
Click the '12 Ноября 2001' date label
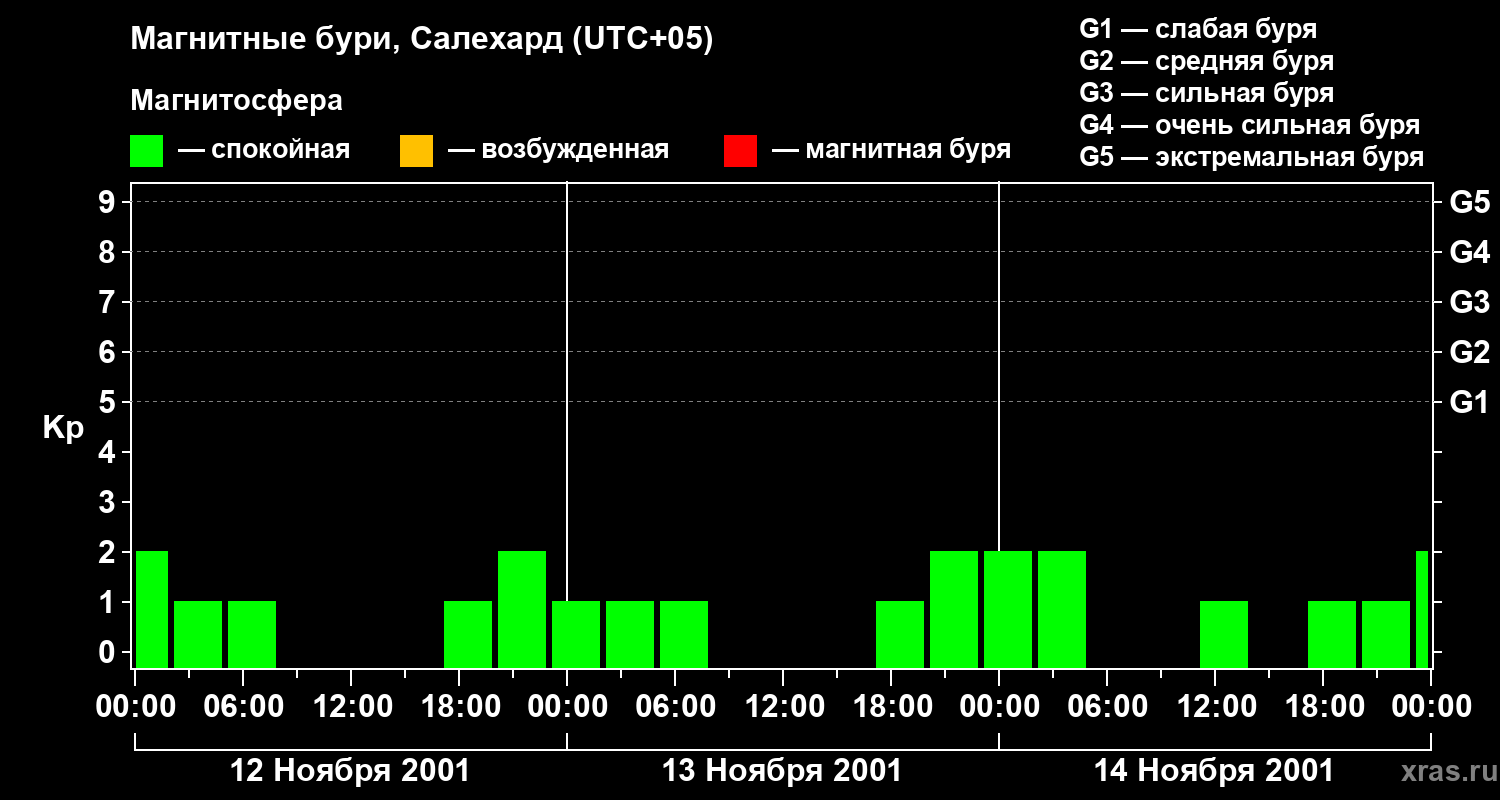(x=350, y=770)
